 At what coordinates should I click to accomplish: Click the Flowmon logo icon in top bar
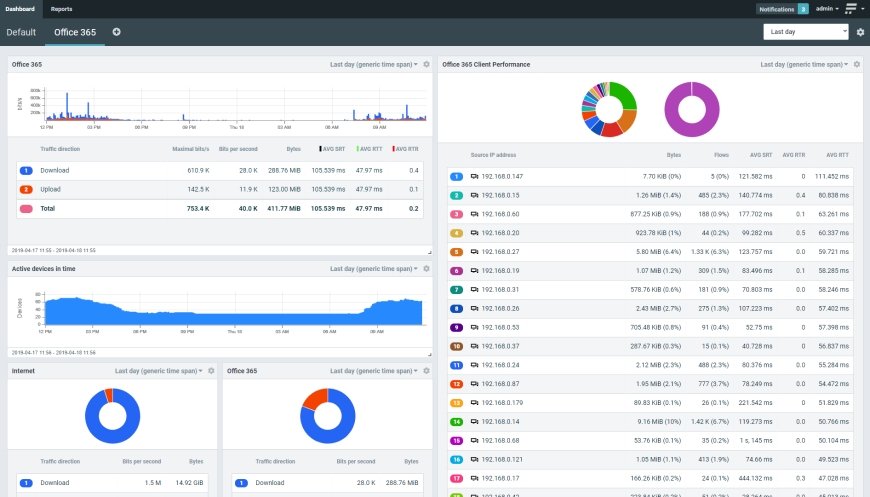tap(851, 8)
